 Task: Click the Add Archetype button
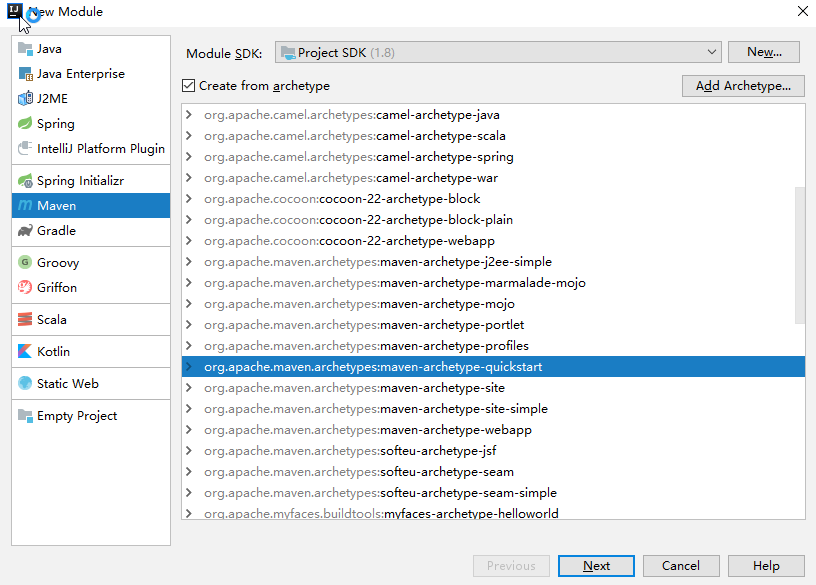[x=743, y=86]
